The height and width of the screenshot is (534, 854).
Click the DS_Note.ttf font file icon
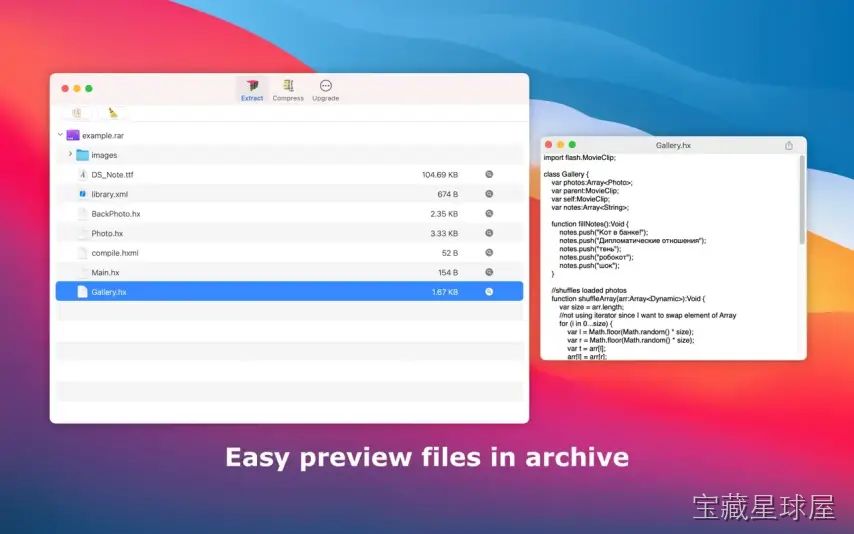point(82,174)
